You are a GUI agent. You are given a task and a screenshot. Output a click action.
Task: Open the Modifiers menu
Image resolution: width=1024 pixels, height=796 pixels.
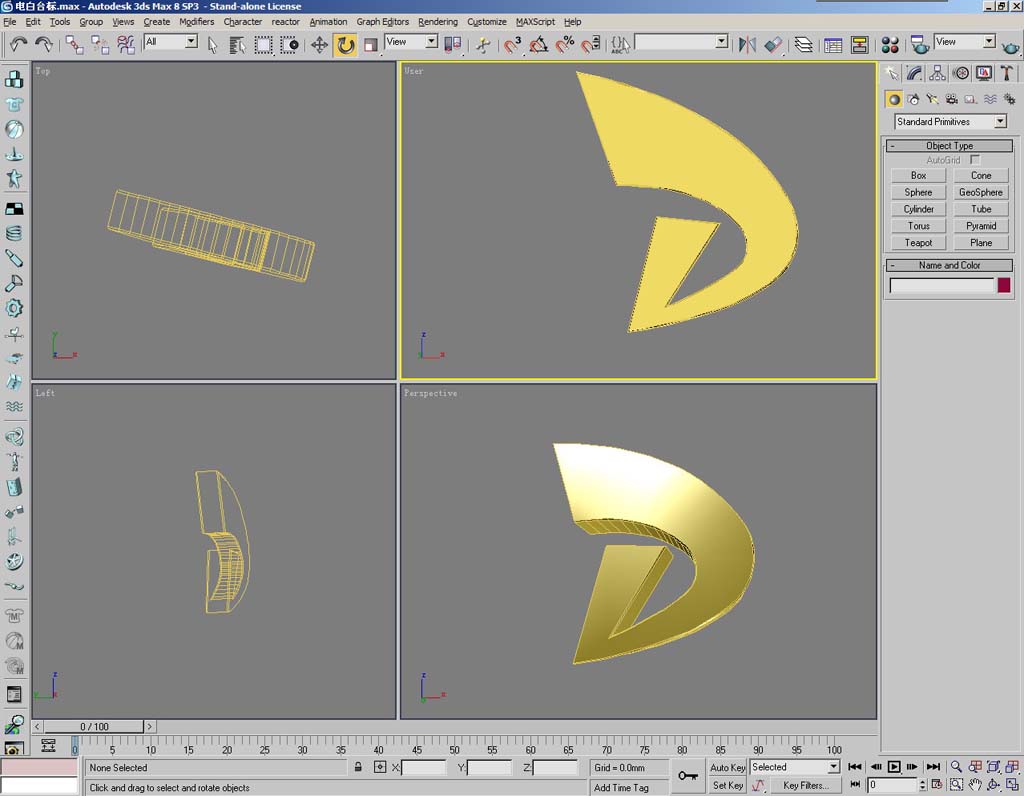click(196, 21)
